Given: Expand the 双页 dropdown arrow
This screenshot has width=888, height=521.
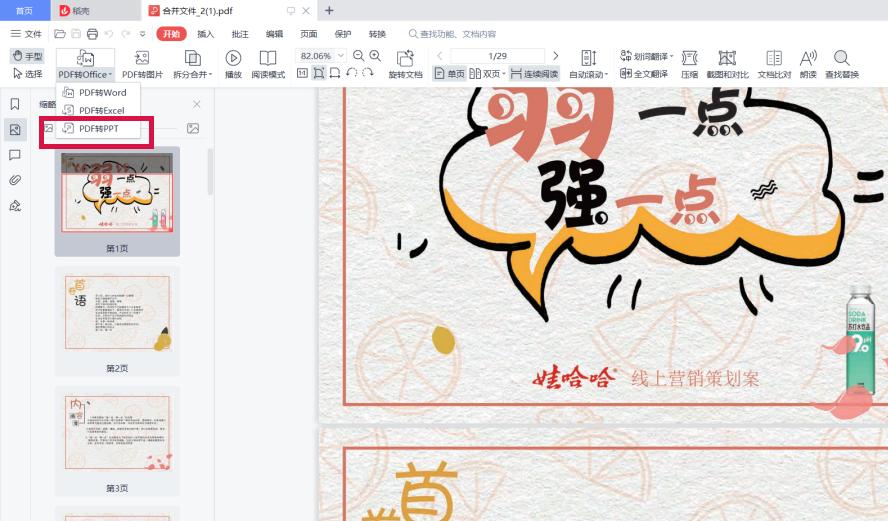Looking at the screenshot, I should click(x=504, y=74).
